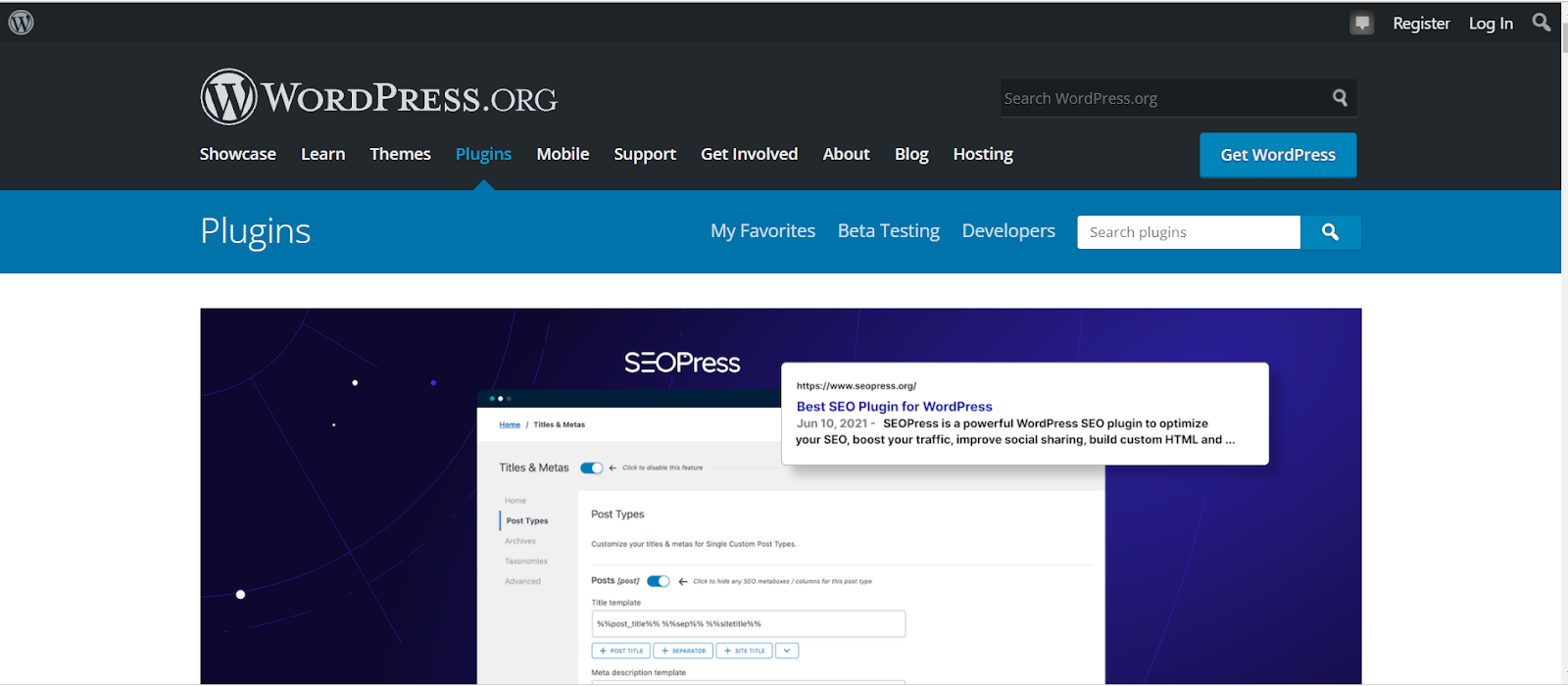Click the + Post Title button
This screenshot has height=686, width=1568.
[x=621, y=651]
